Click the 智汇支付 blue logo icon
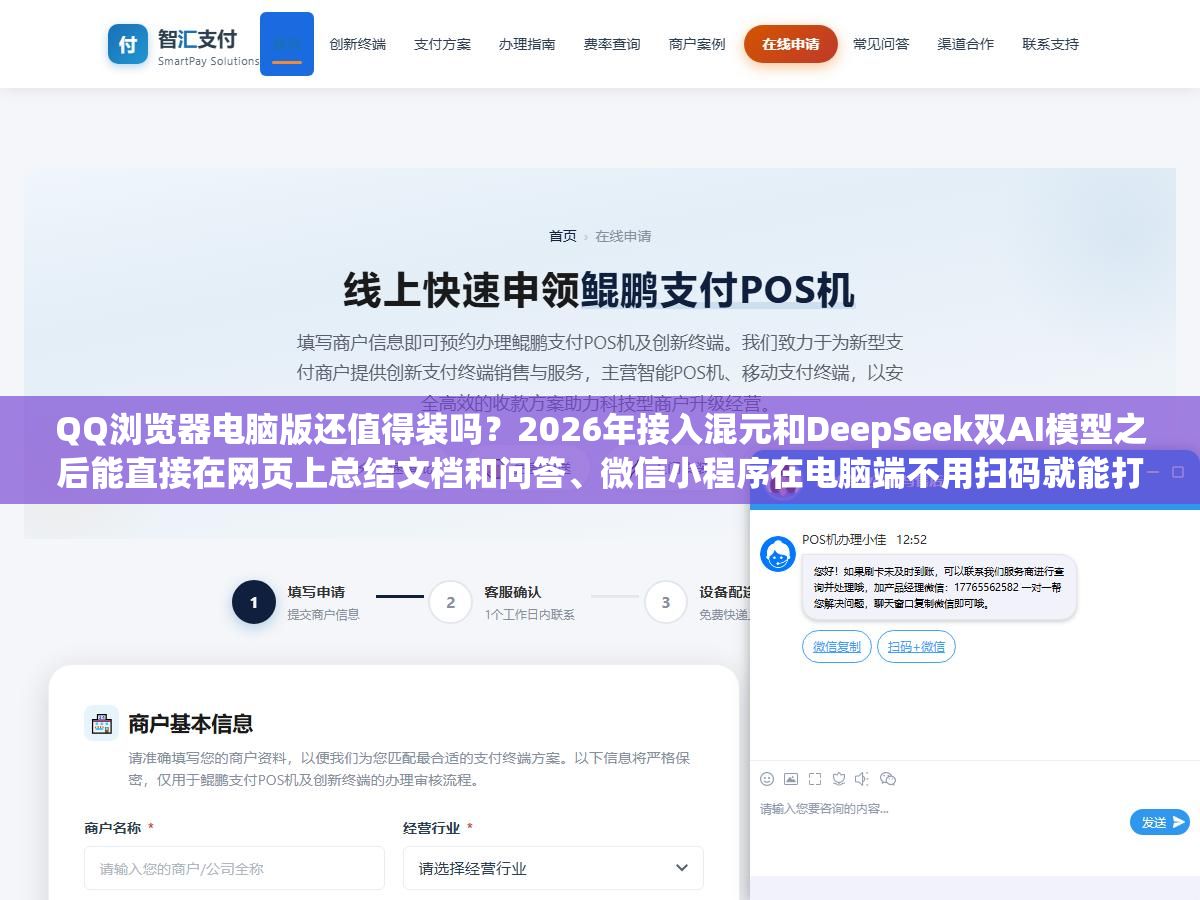This screenshot has width=1200, height=900. pos(128,44)
